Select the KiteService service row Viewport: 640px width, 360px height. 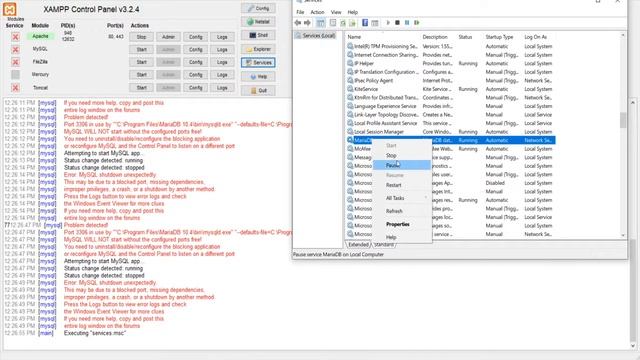point(451,89)
